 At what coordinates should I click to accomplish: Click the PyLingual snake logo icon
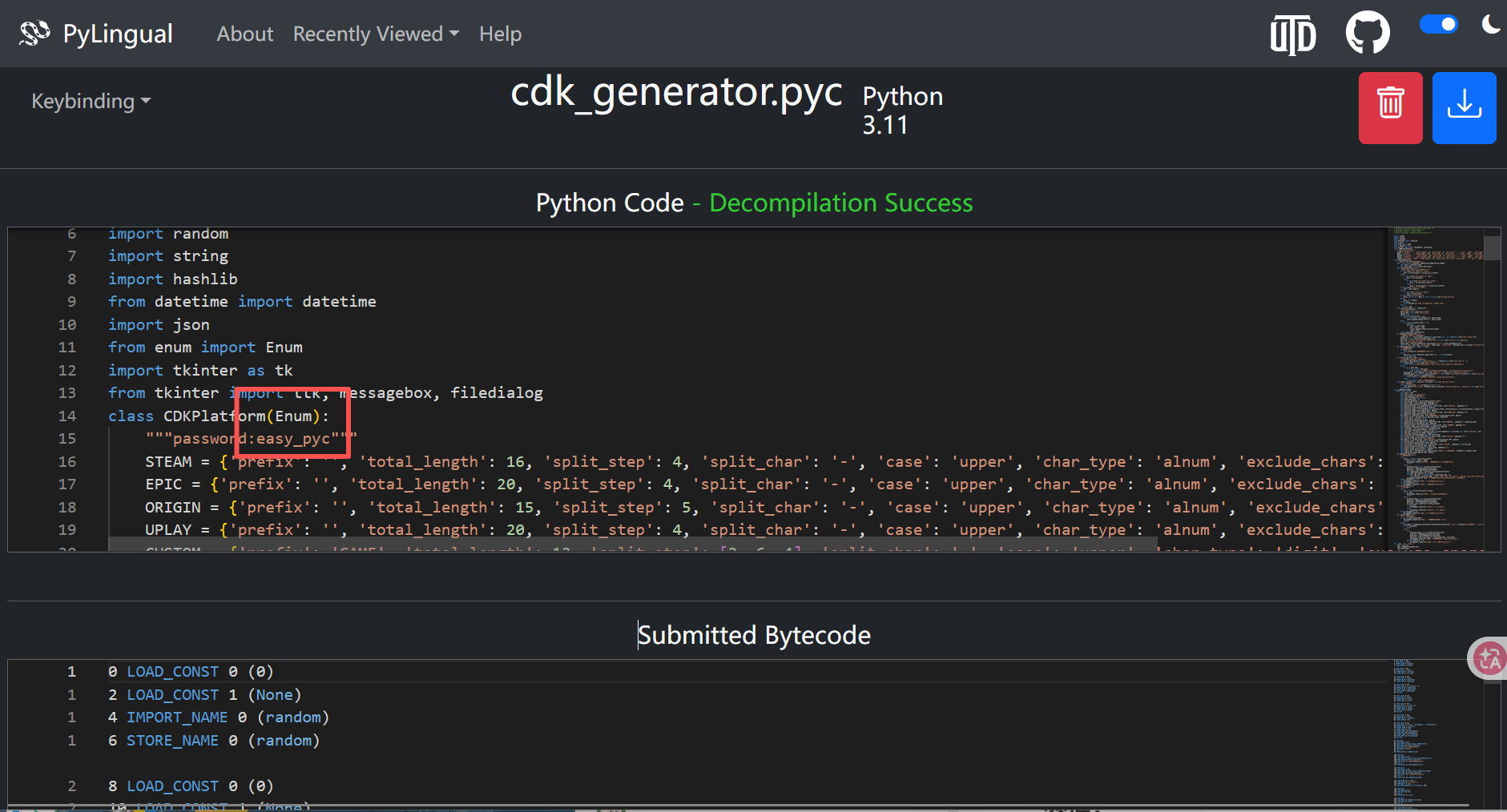[x=34, y=34]
